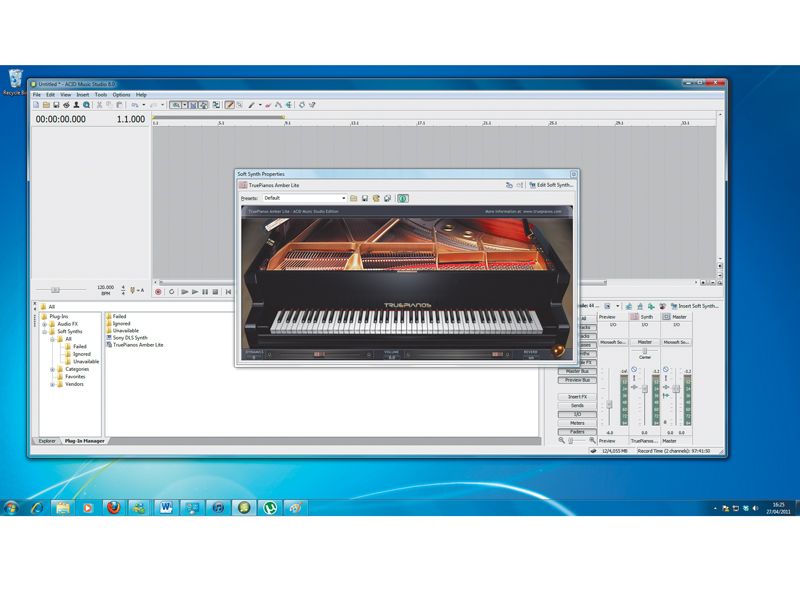Screen dimensions: 800x600
Task: Open the Tools menu
Action: tap(101, 95)
